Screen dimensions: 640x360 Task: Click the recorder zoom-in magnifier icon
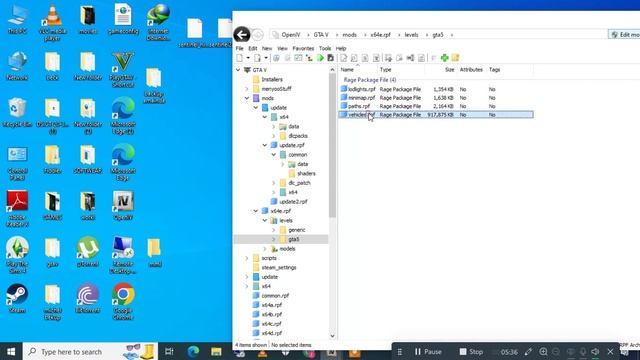(543, 351)
